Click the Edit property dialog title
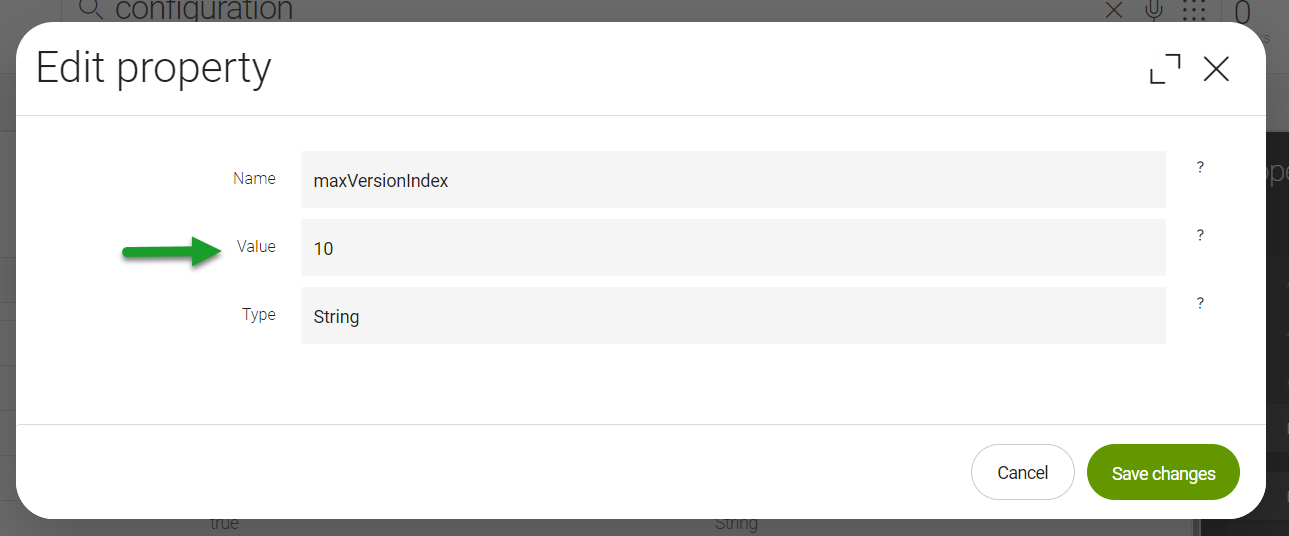1289x536 pixels. (154, 68)
